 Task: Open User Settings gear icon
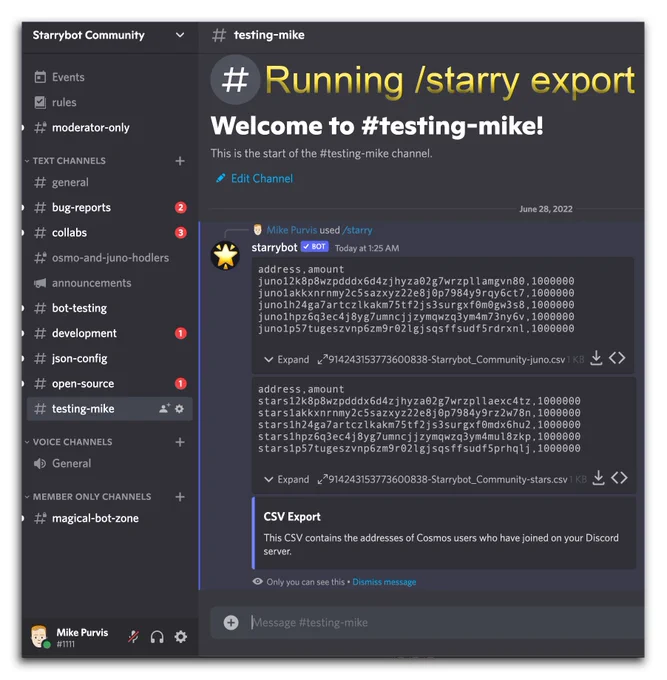coord(180,637)
